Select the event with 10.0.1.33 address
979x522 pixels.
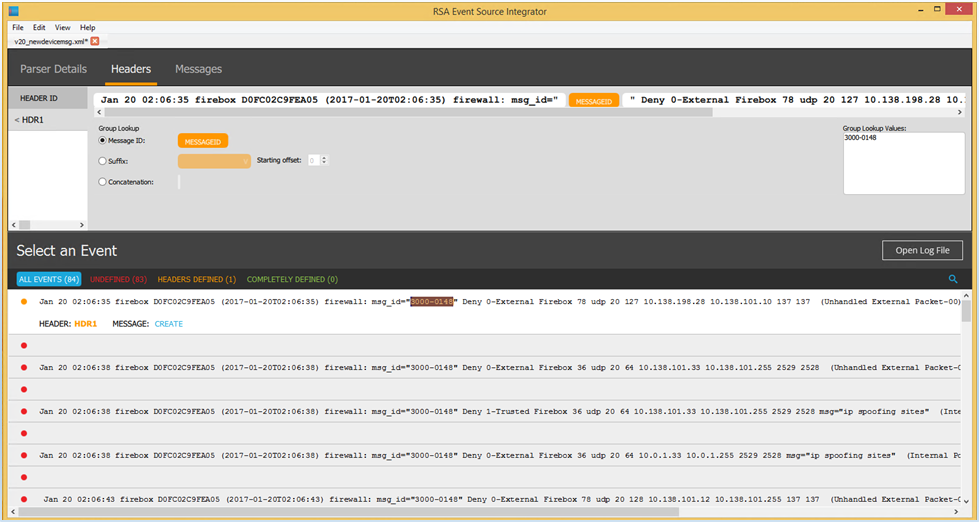pyautogui.click(x=486, y=455)
